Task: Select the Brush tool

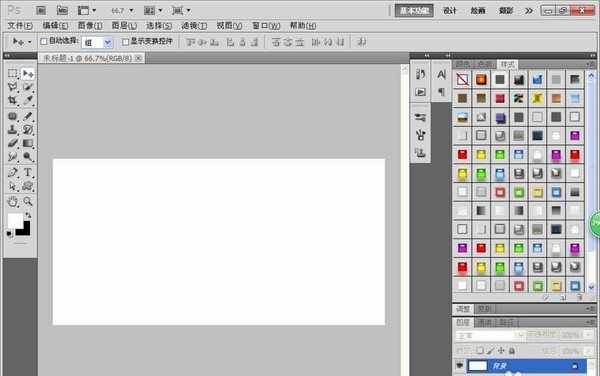Action: click(x=28, y=116)
